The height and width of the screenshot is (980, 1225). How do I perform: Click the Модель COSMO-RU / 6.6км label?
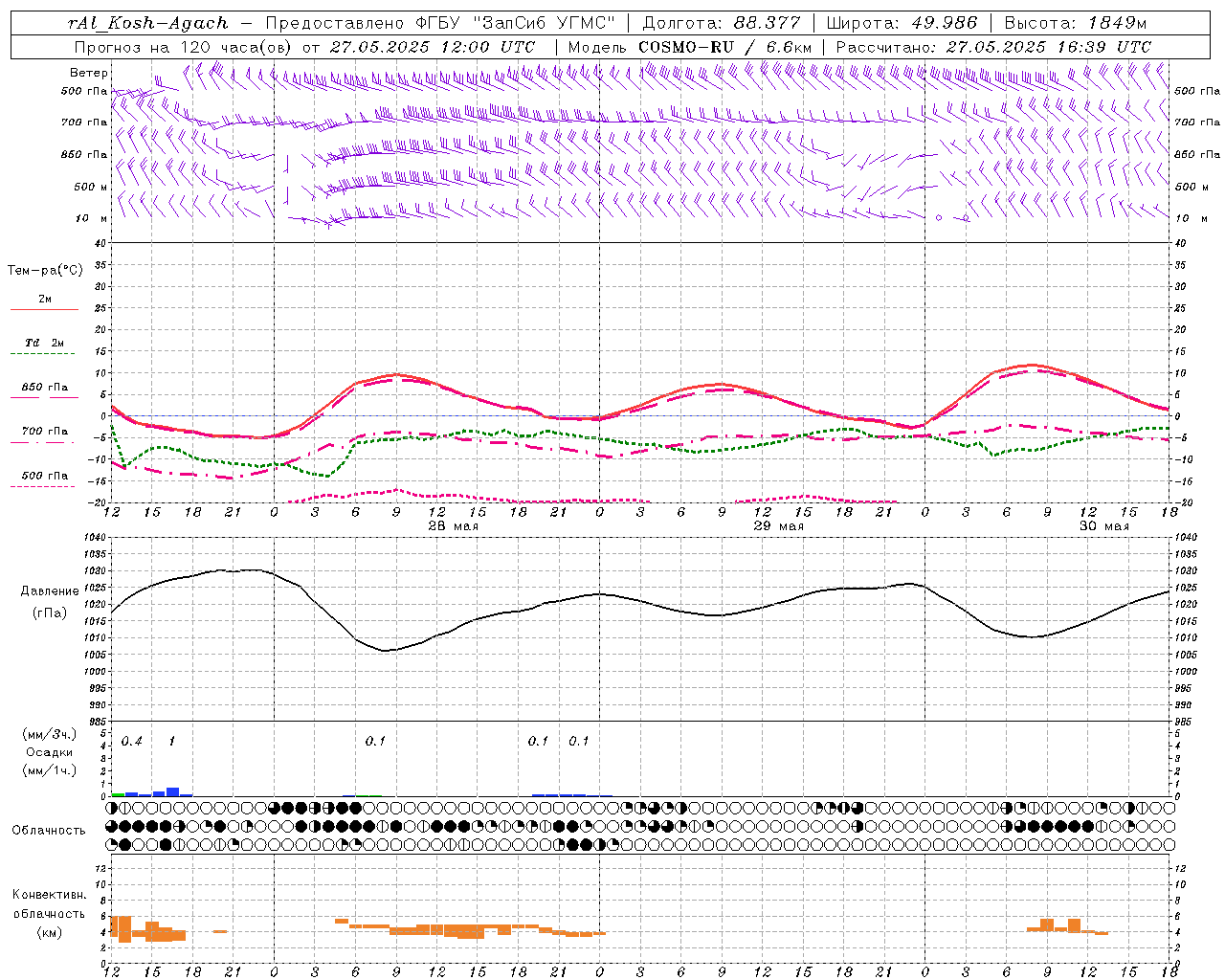pos(690,47)
